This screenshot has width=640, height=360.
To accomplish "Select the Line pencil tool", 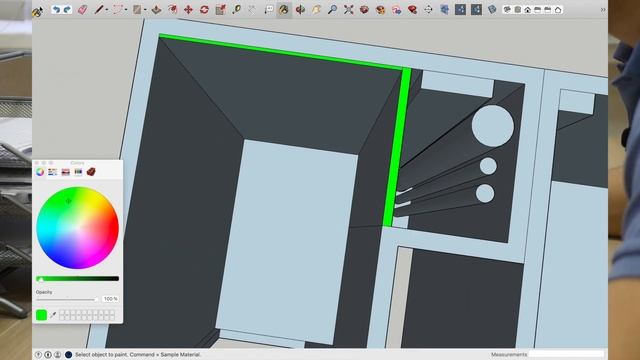I will pyautogui.click(x=98, y=9).
